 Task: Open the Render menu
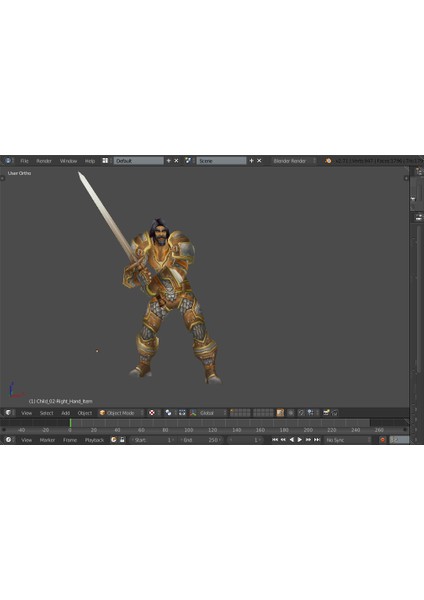pos(44,161)
